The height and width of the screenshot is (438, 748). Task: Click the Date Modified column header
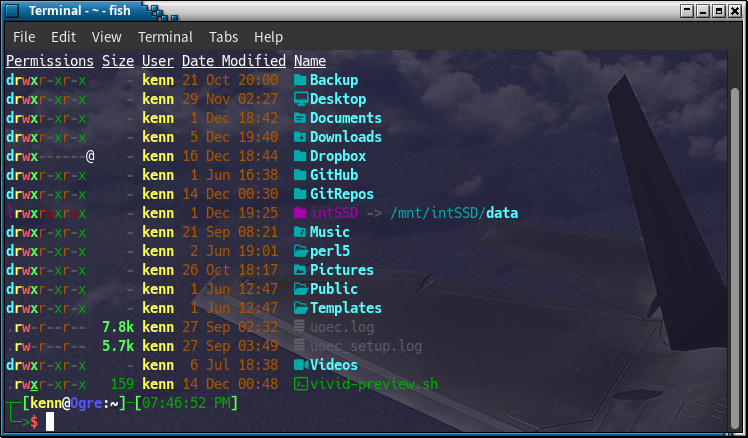(234, 61)
